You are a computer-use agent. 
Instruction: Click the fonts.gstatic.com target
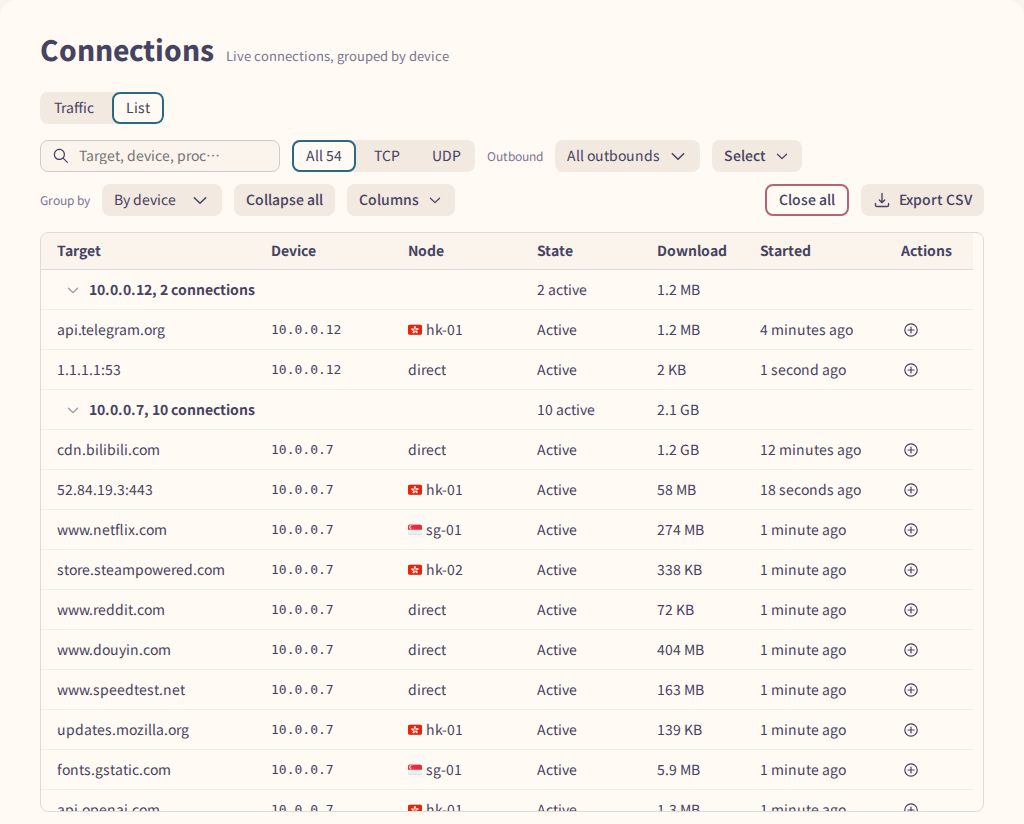pos(114,770)
